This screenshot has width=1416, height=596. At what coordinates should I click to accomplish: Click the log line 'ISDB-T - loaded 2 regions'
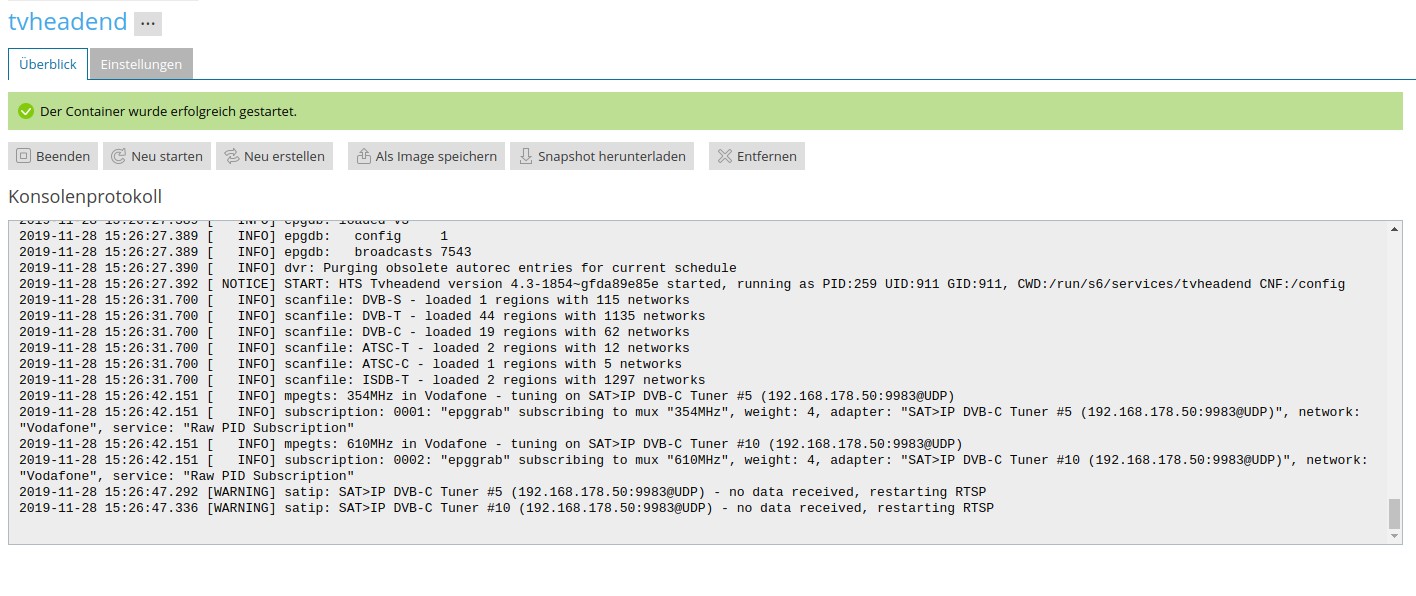pos(362,380)
